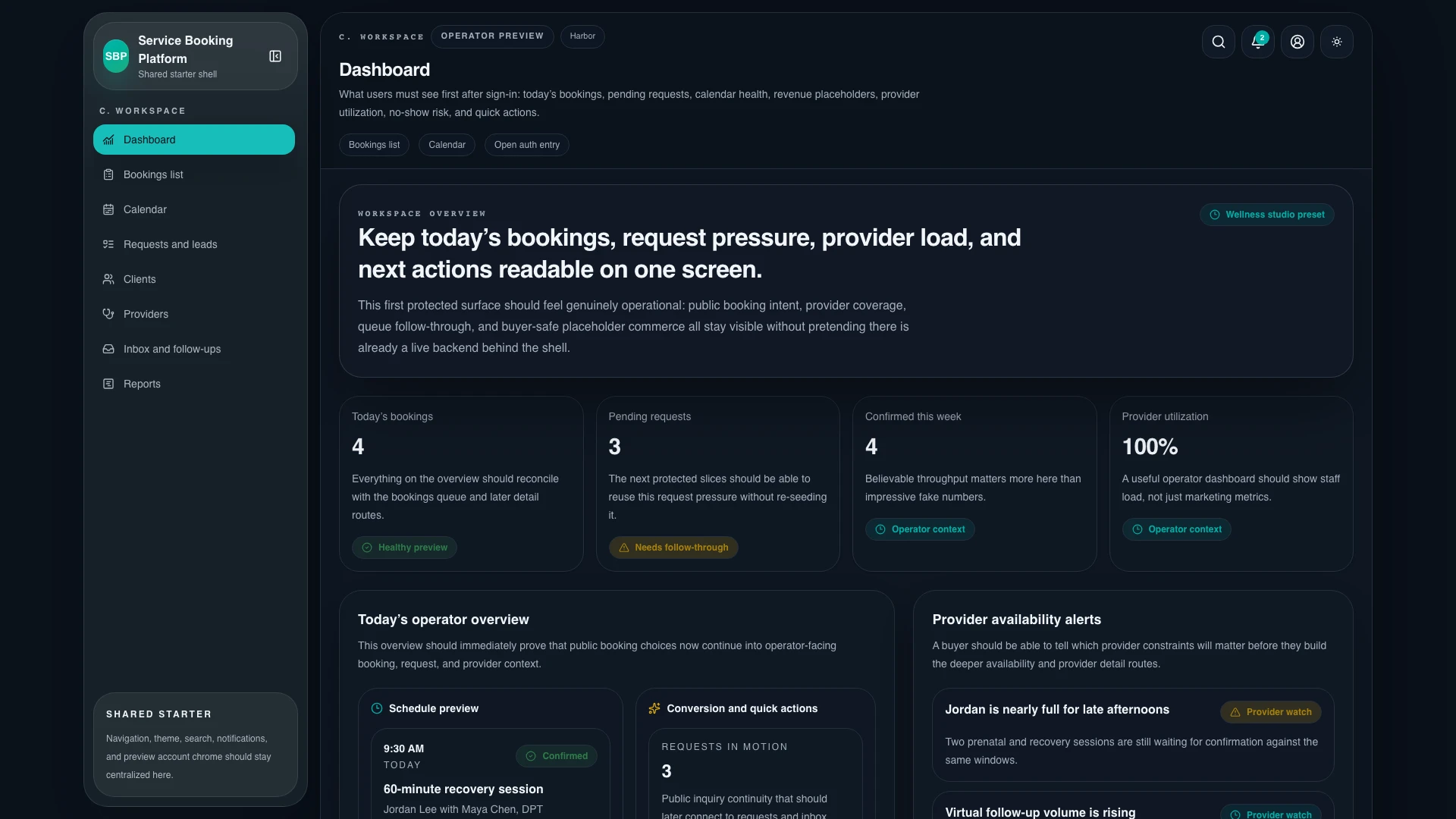Click the Clients people icon
This screenshot has width=1456, height=819.
click(x=108, y=279)
